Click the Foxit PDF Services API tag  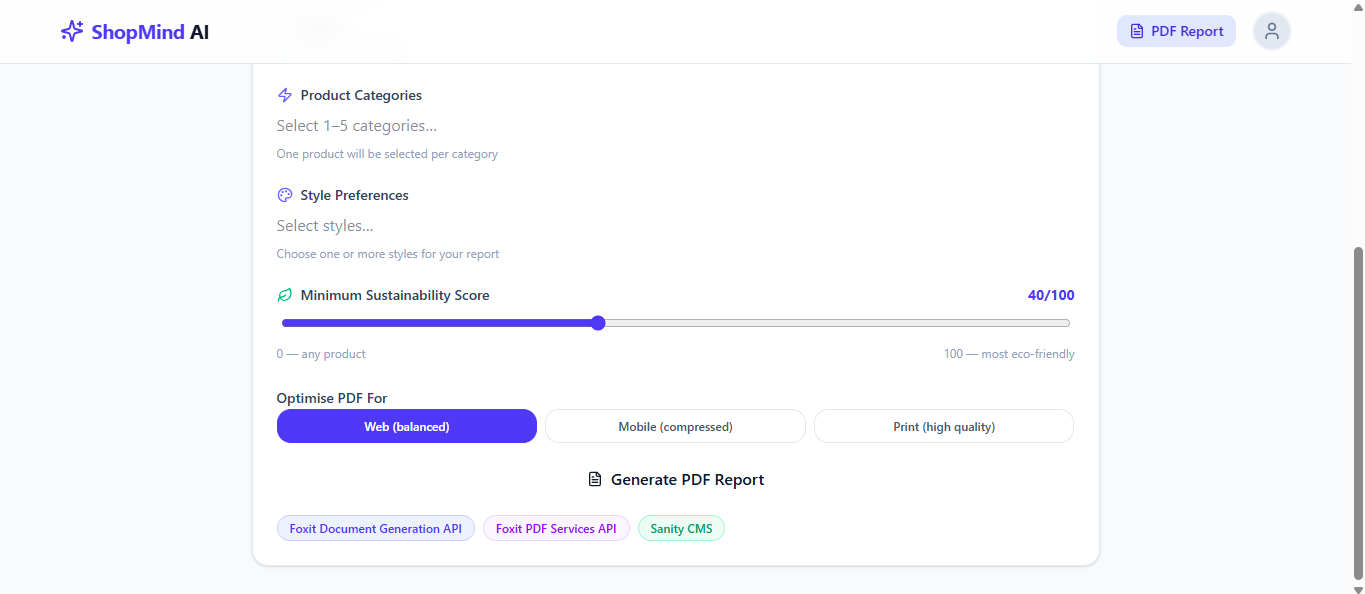point(556,529)
